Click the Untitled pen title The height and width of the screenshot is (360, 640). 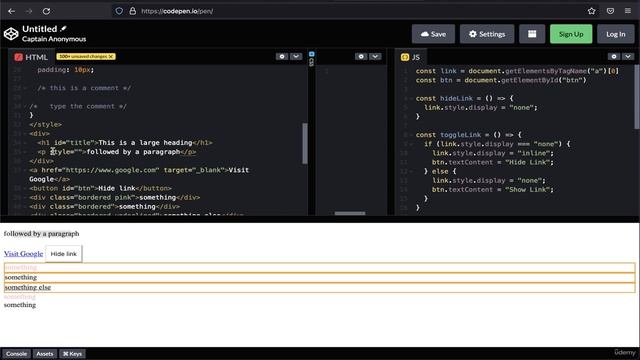(x=40, y=29)
